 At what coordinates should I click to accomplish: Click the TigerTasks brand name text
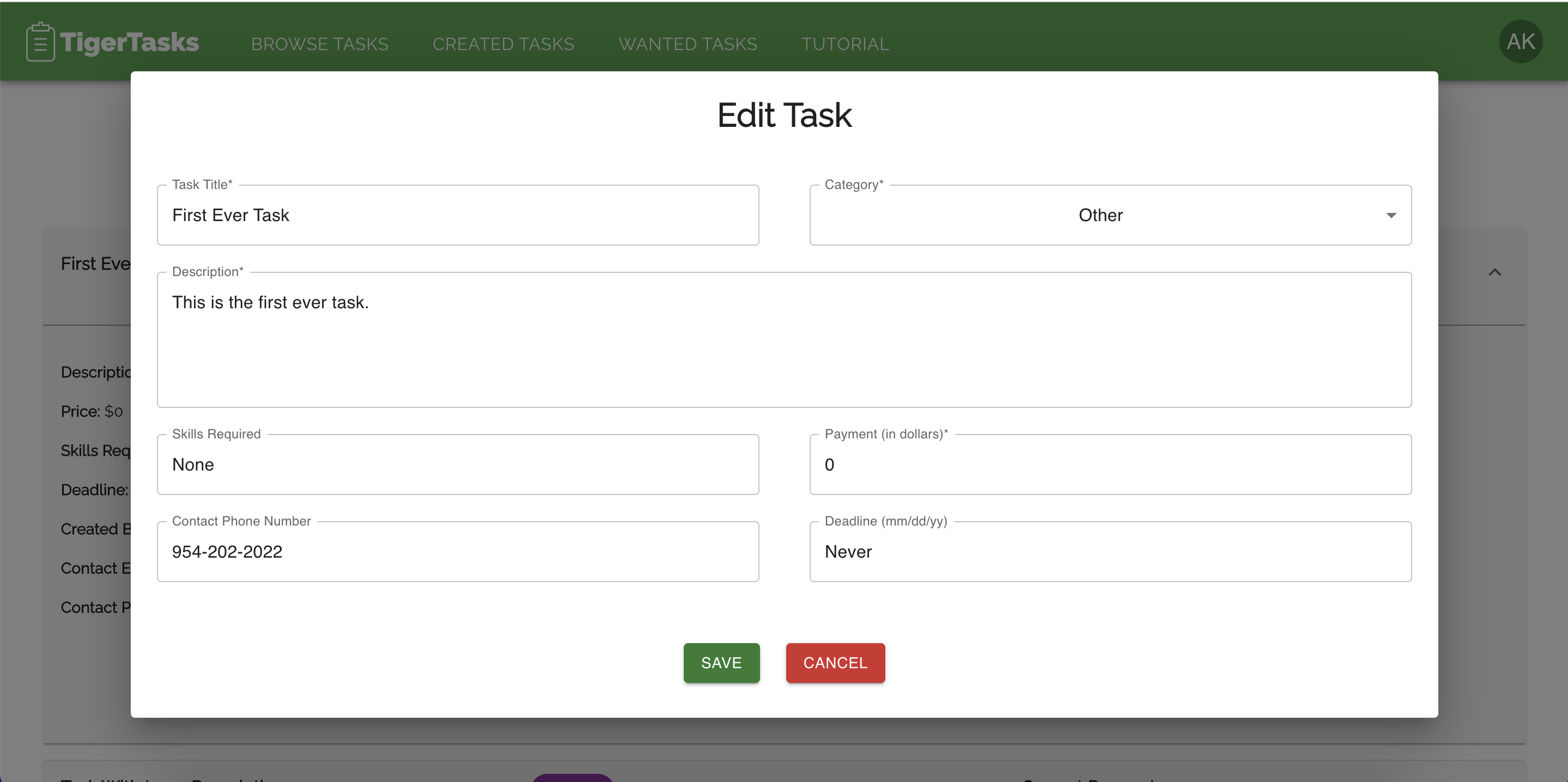tap(130, 42)
